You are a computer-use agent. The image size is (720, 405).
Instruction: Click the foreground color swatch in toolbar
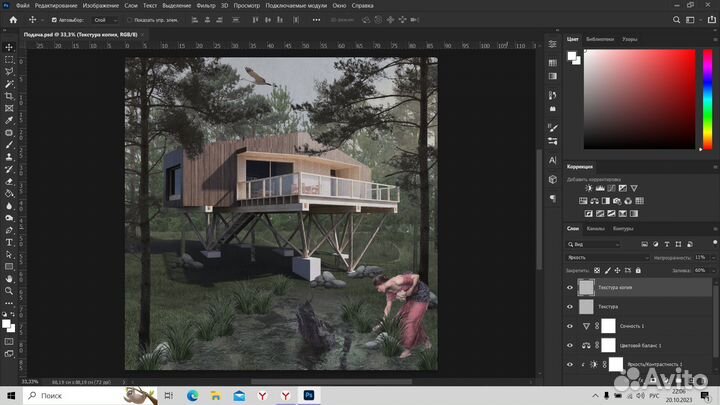coord(6,324)
